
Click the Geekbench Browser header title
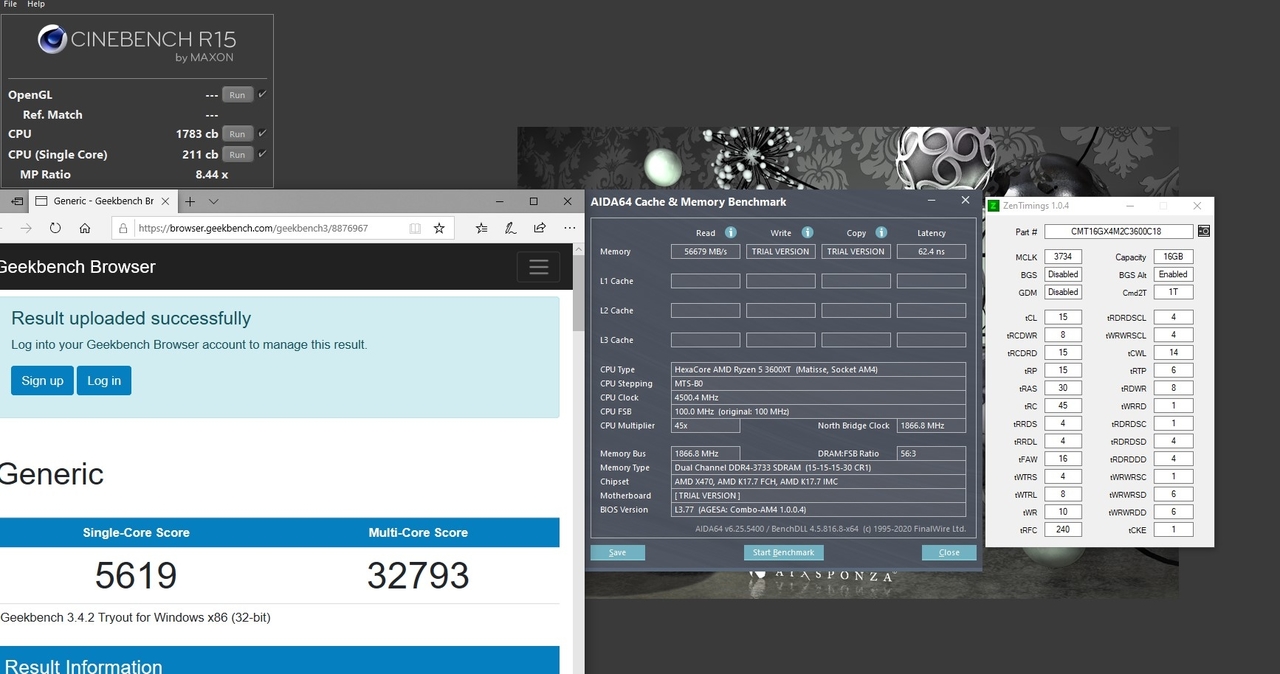(x=76, y=267)
